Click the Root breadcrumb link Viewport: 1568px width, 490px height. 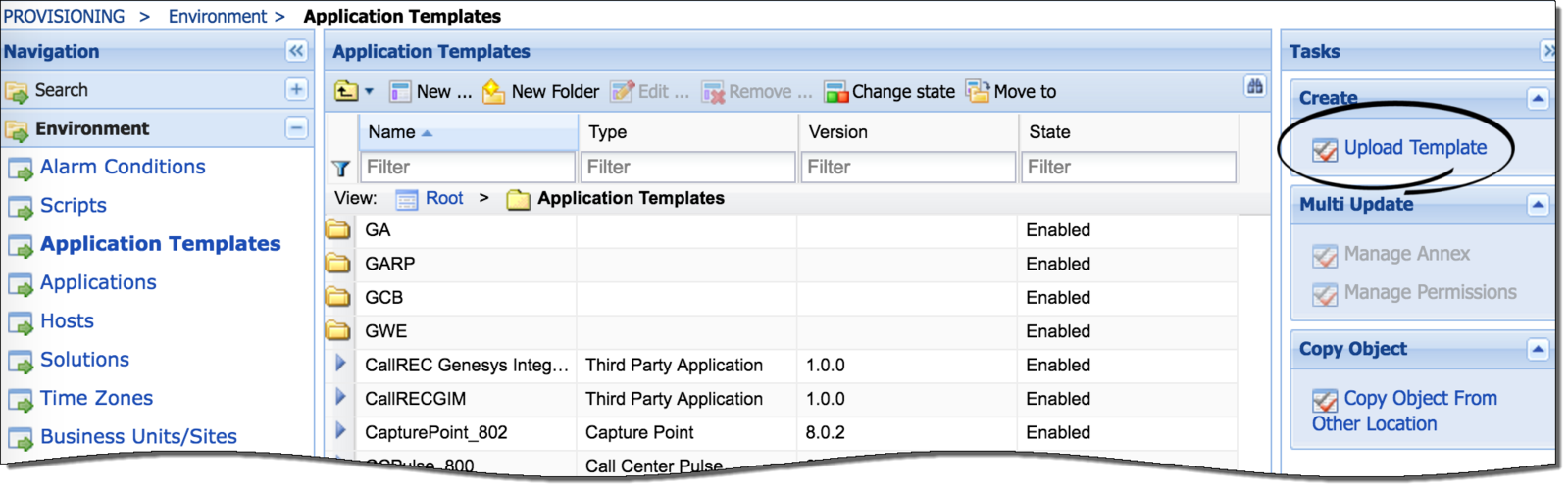443,199
